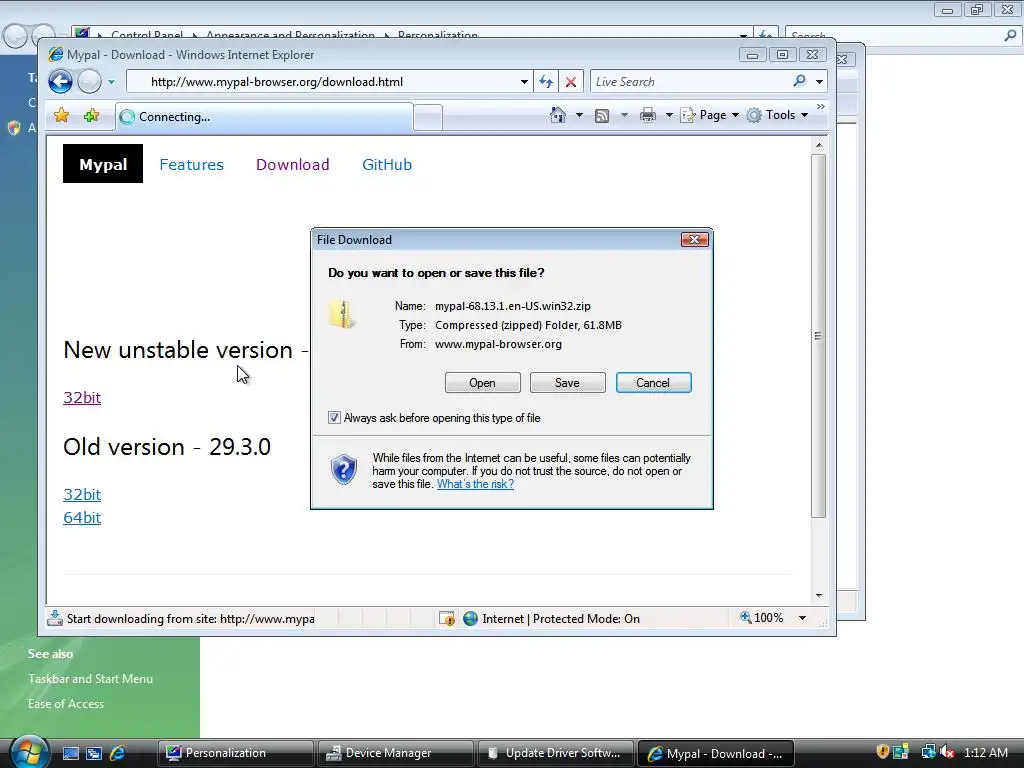
Task: Click the Windows Start orb
Action: [29, 752]
